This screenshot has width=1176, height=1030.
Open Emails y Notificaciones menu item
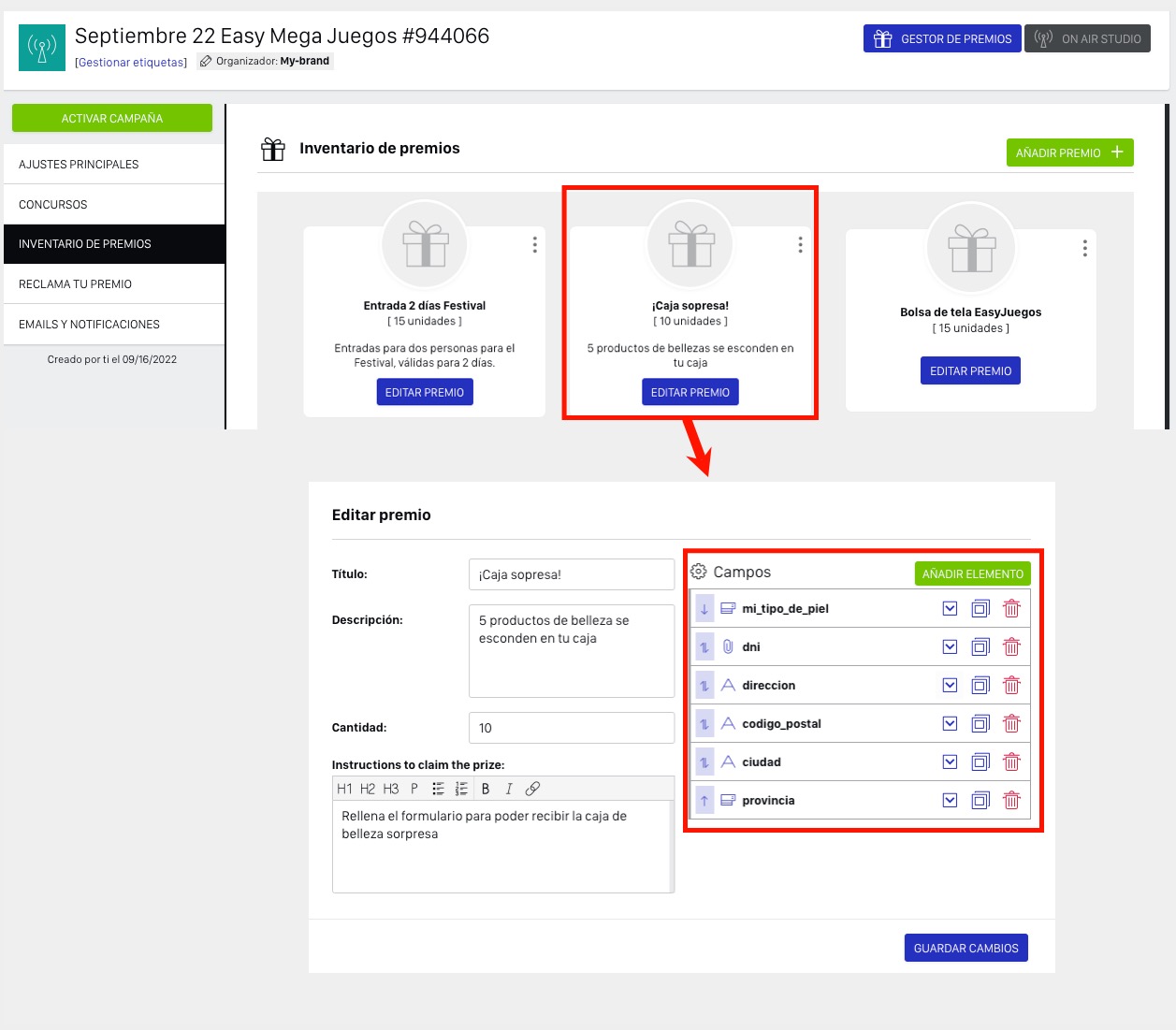point(89,325)
